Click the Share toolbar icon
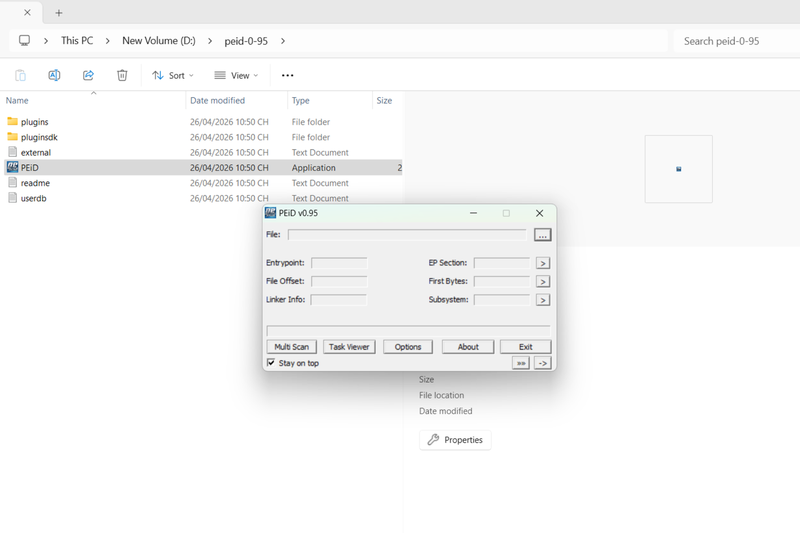800x533 pixels. point(88,75)
